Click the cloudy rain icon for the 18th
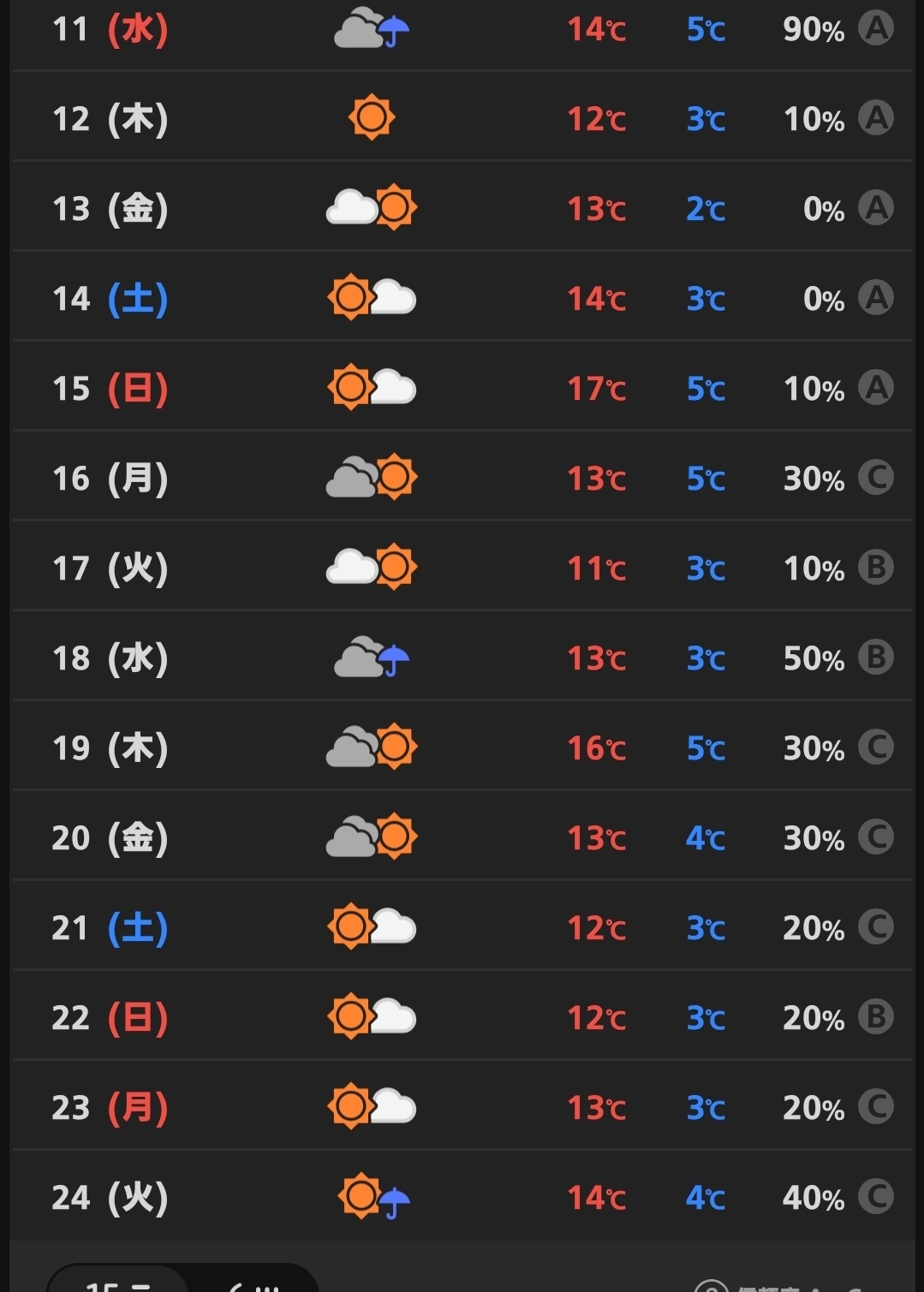Viewport: 924px width, 1292px height. coord(373,658)
